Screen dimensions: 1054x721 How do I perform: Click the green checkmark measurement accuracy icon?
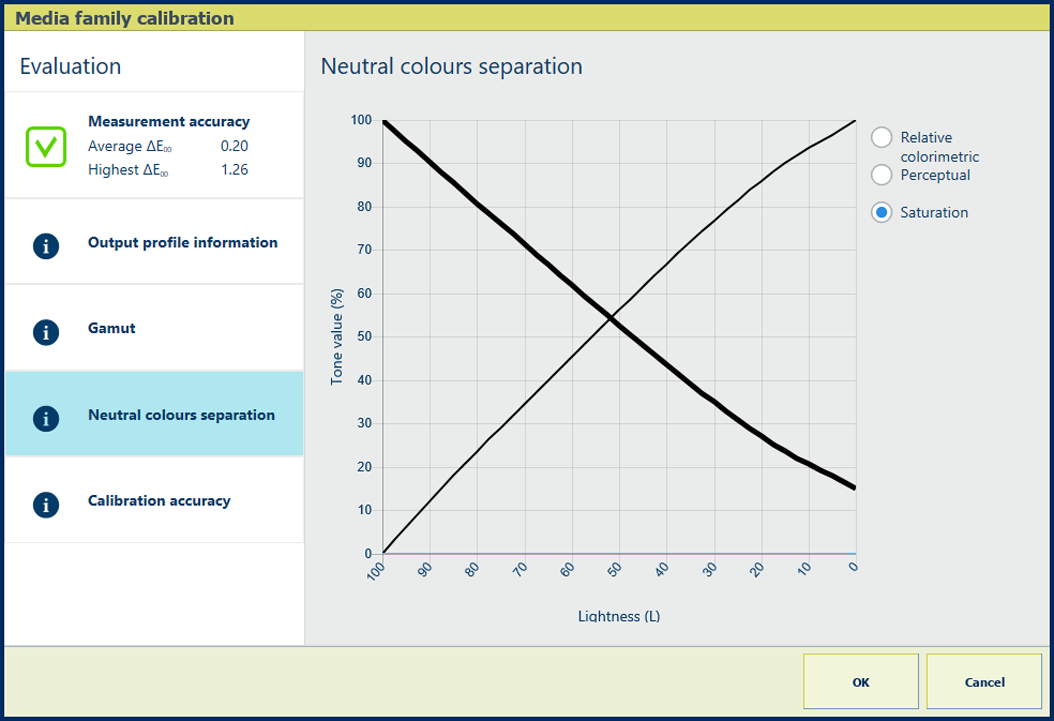46,146
